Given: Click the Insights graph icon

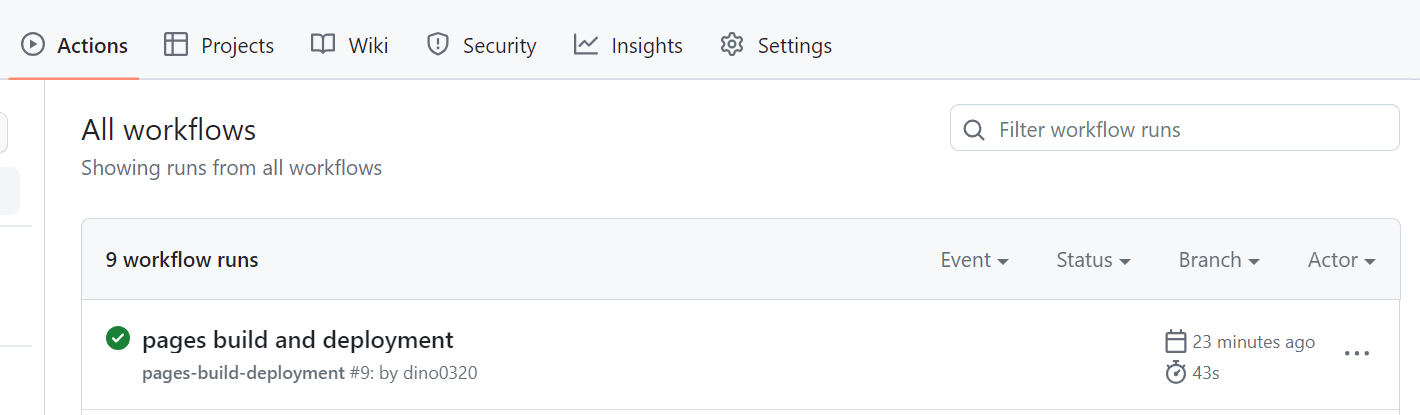Looking at the screenshot, I should tap(586, 45).
